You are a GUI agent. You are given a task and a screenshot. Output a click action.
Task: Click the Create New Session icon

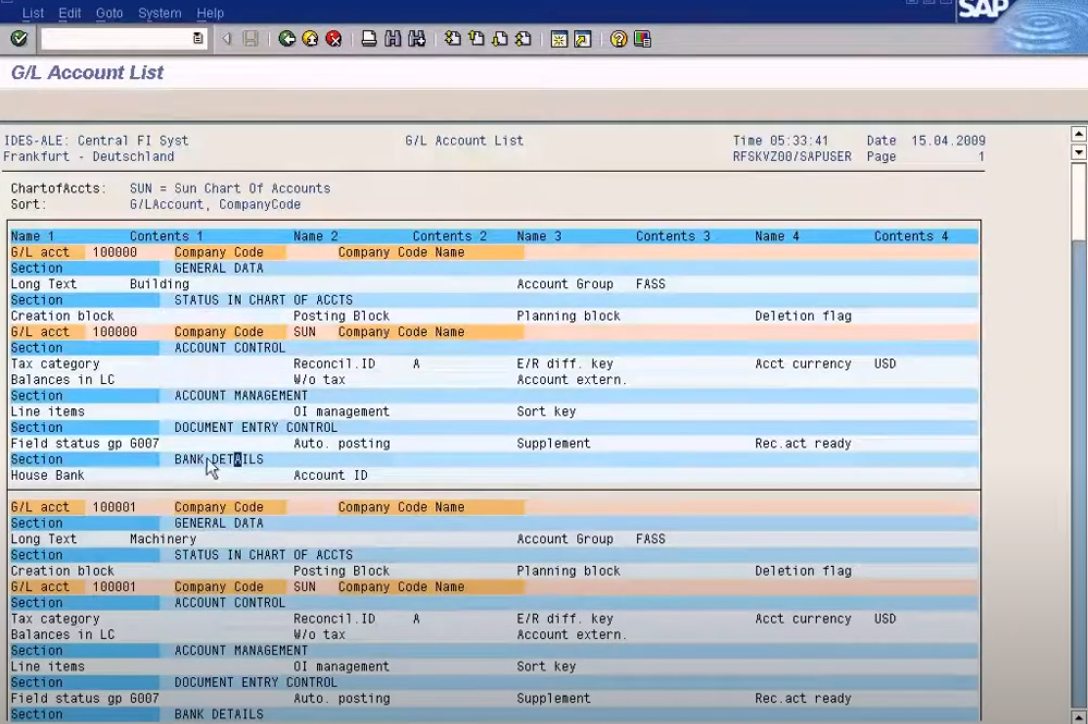coord(559,39)
